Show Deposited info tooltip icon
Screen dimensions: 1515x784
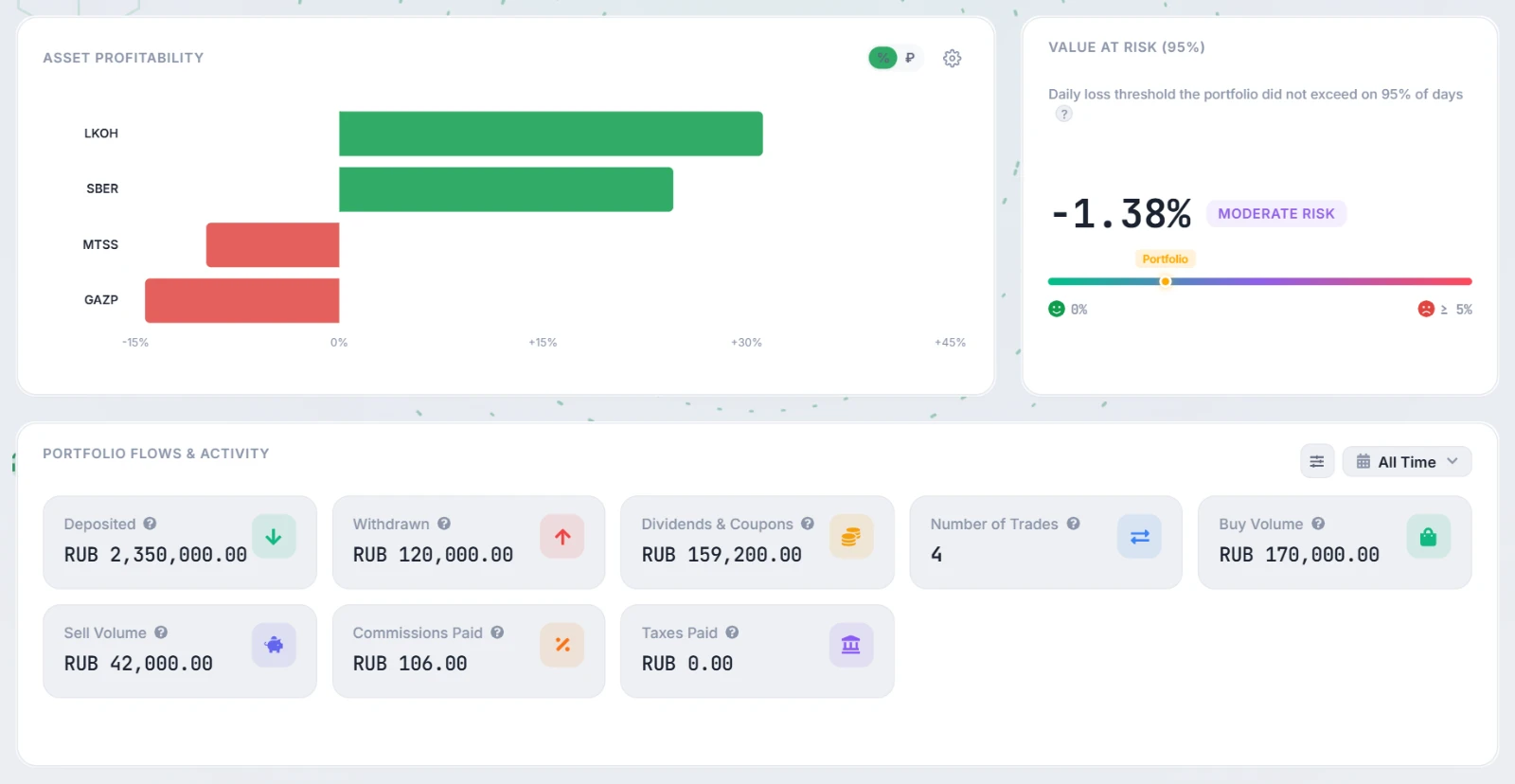click(150, 524)
